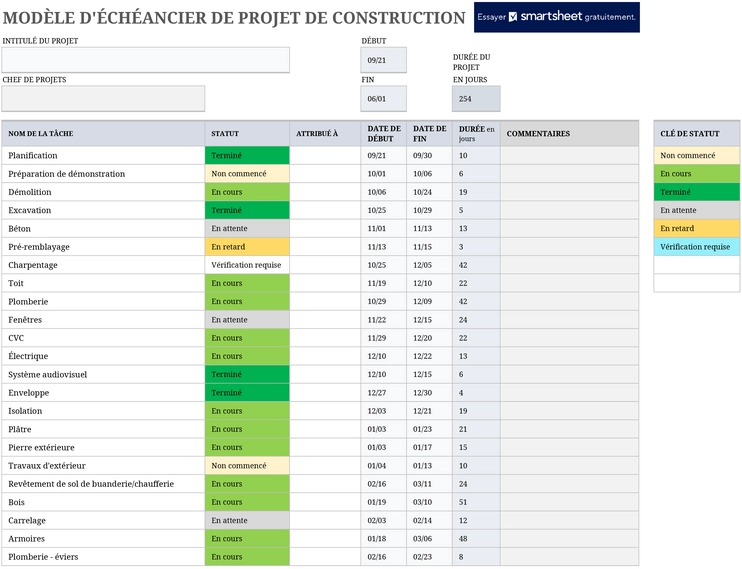Image resolution: width=742 pixels, height=569 pixels.
Task: Click the Chef de projets input field
Action: click(103, 98)
